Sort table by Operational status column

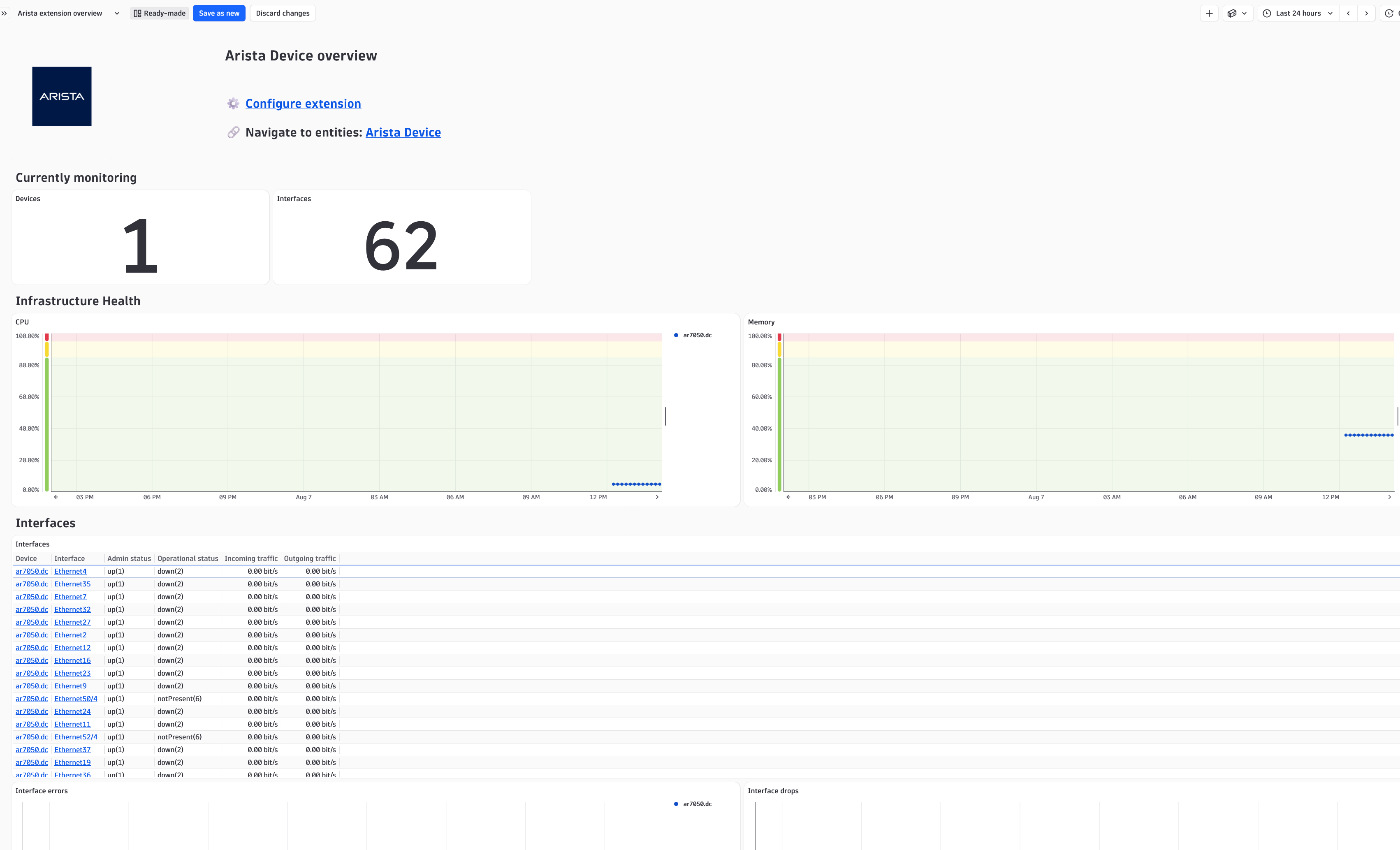tap(188, 558)
